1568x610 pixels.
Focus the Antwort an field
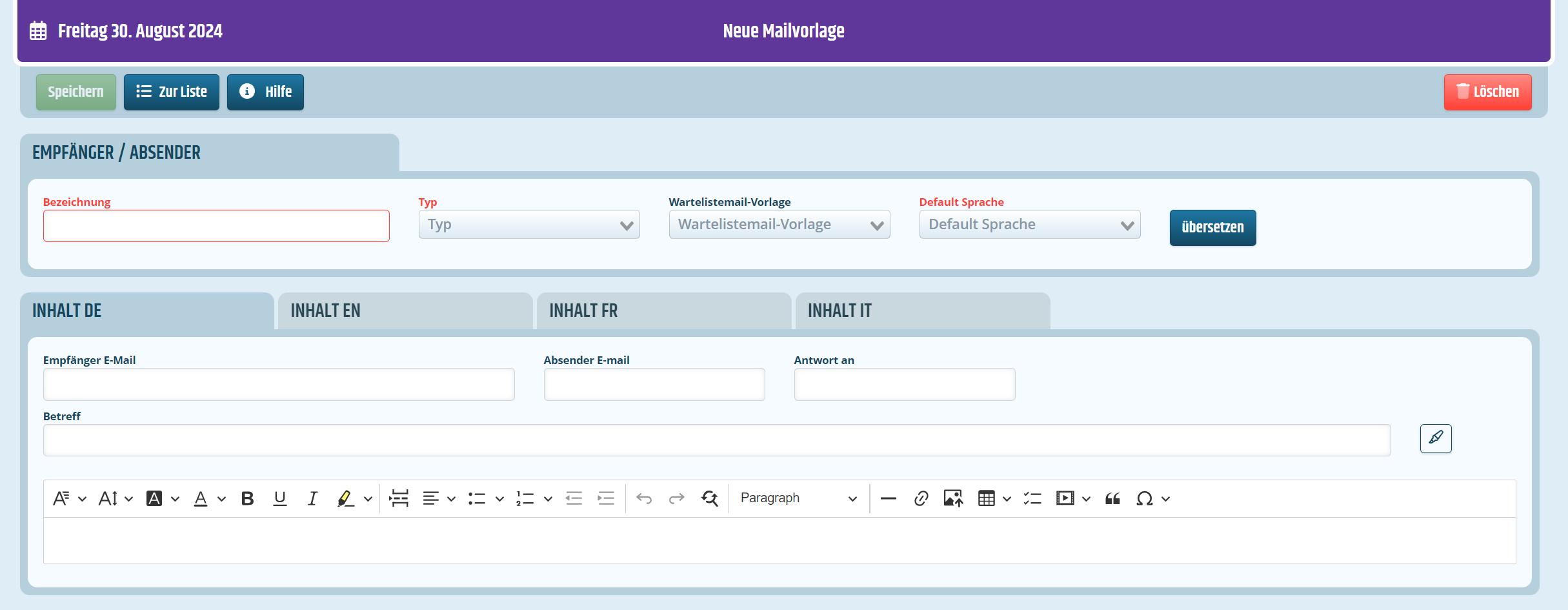click(x=905, y=384)
